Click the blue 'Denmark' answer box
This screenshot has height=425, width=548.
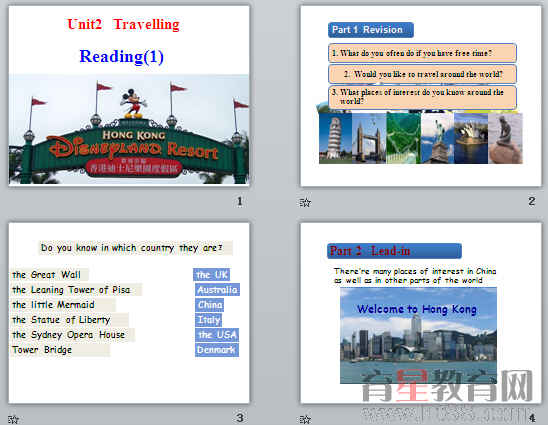click(217, 350)
